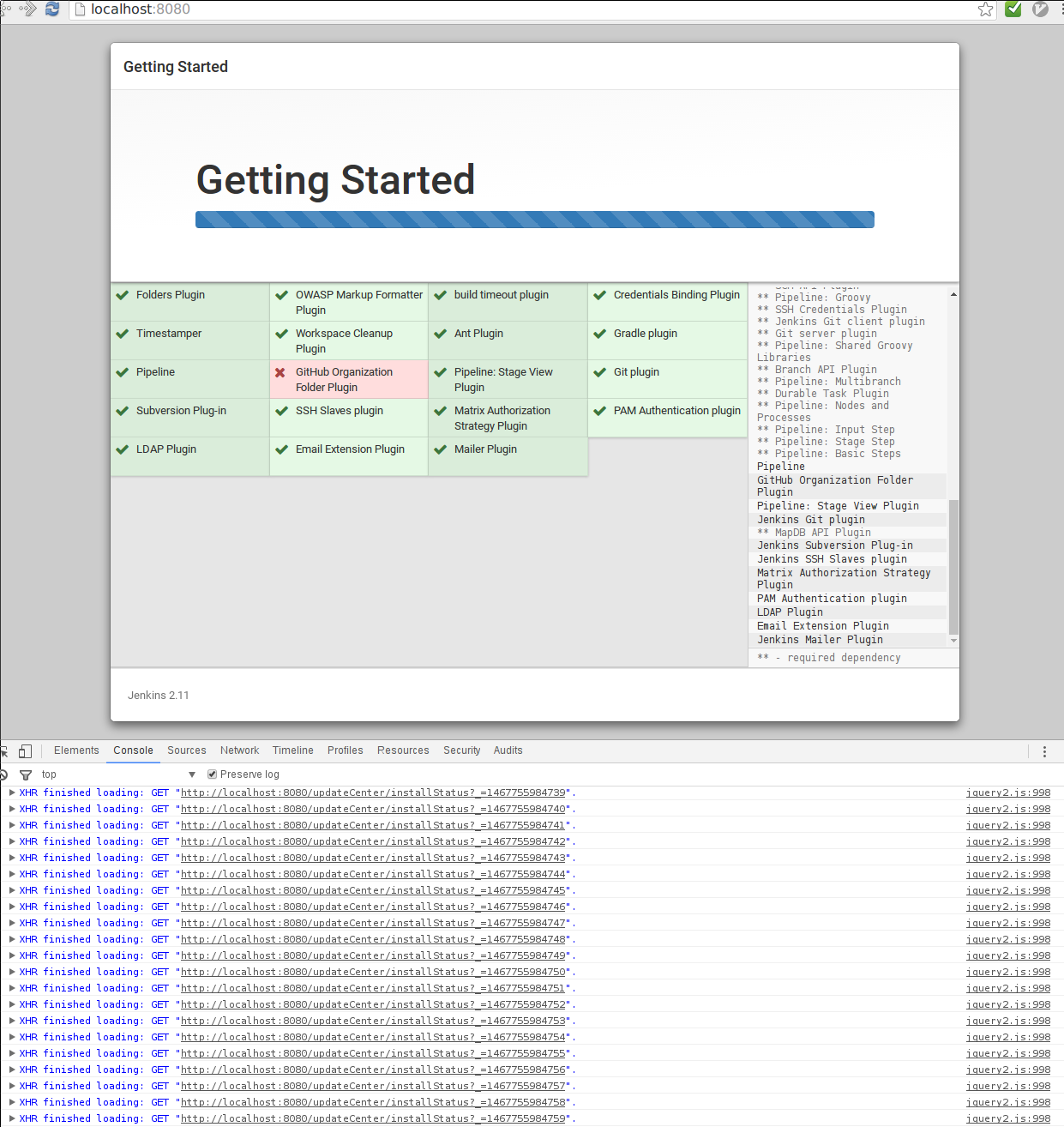Click the forward navigation arrow icon
This screenshot has height=1127, width=1064.
click(27, 9)
